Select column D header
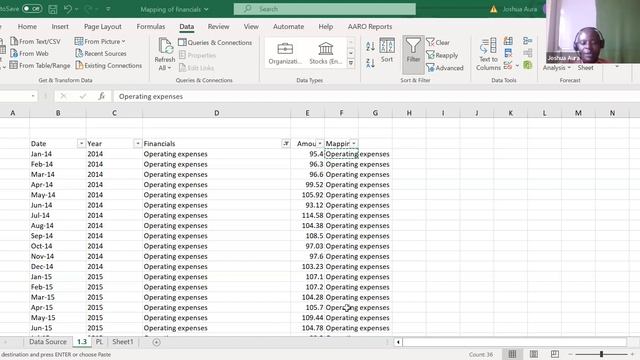The image size is (640, 360). (216, 113)
